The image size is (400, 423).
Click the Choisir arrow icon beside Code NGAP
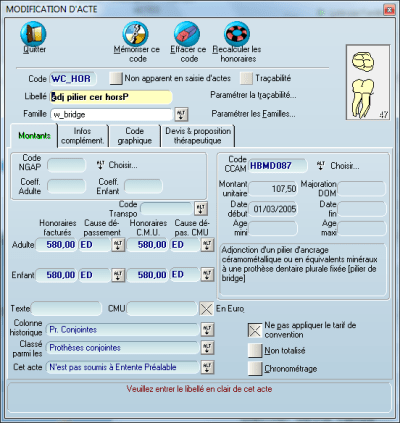tap(100, 165)
